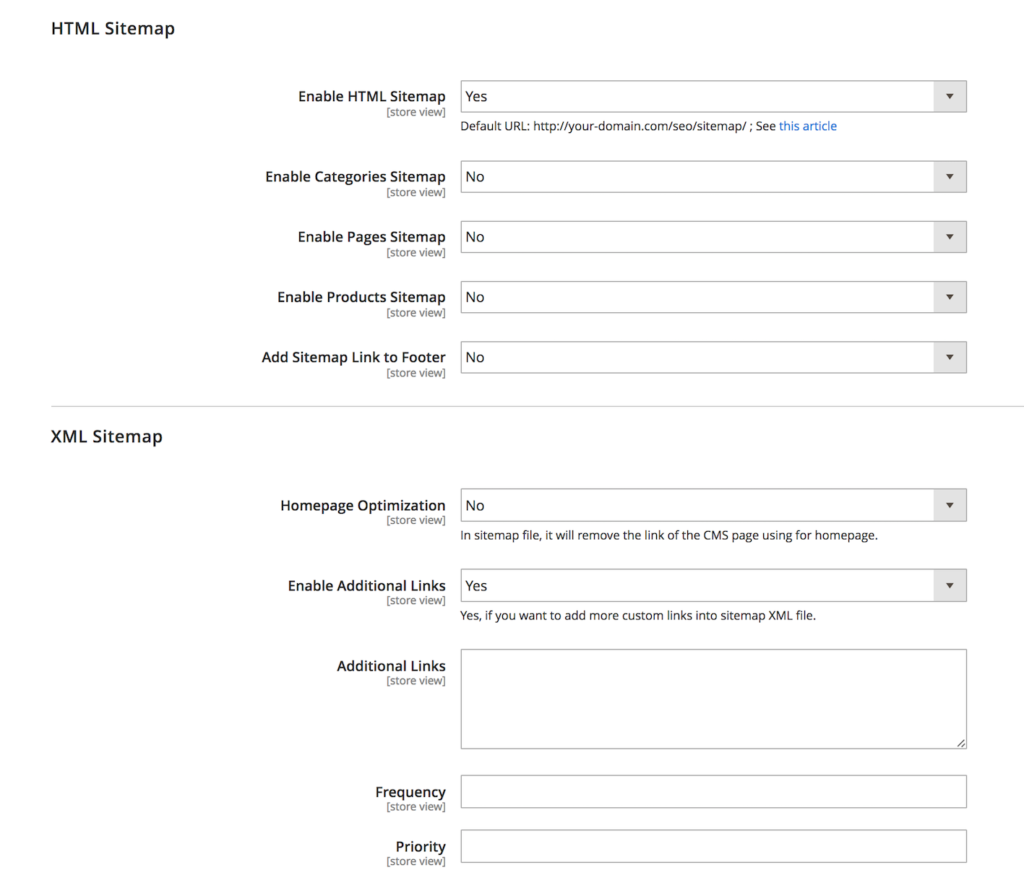Click the Homepage Optimization dropdown arrow

point(950,506)
